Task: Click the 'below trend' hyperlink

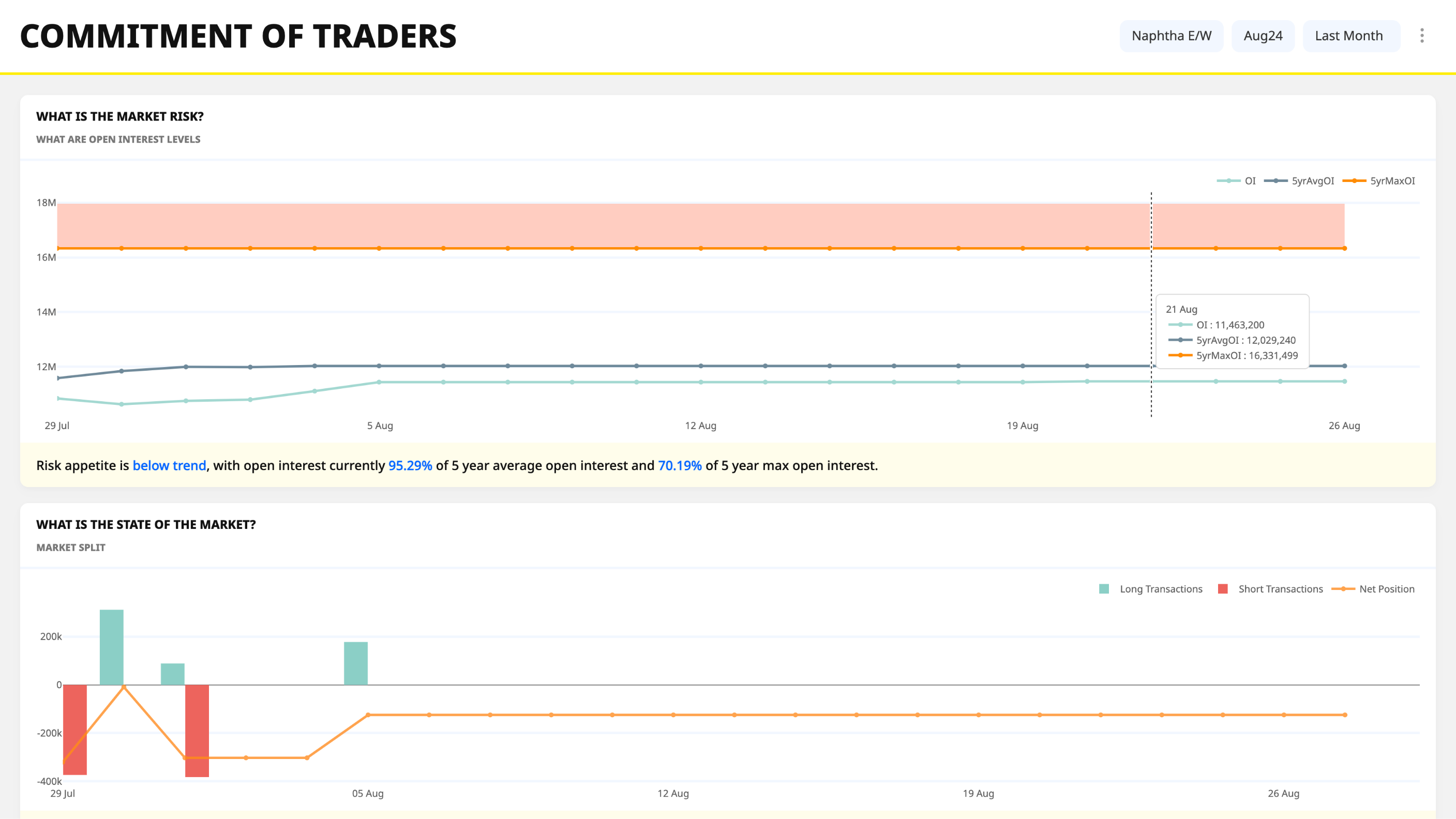Action: click(x=169, y=465)
